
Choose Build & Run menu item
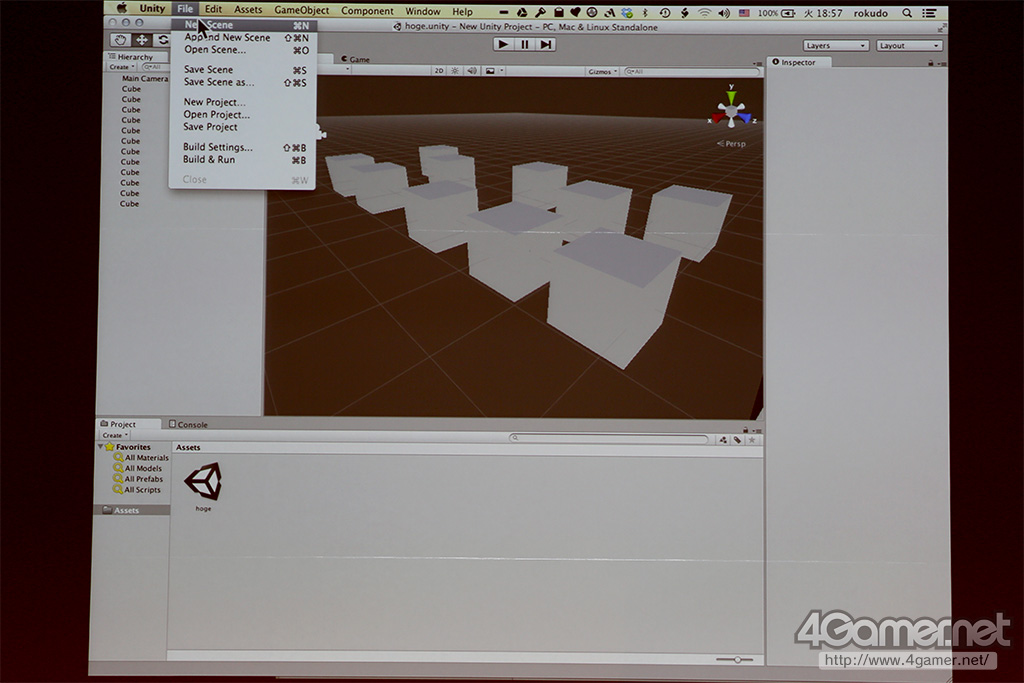click(x=244, y=160)
